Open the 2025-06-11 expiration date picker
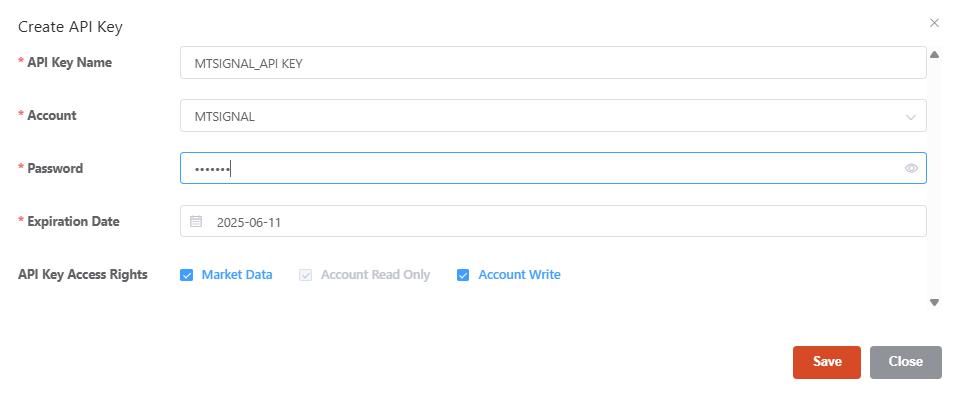 tap(553, 221)
